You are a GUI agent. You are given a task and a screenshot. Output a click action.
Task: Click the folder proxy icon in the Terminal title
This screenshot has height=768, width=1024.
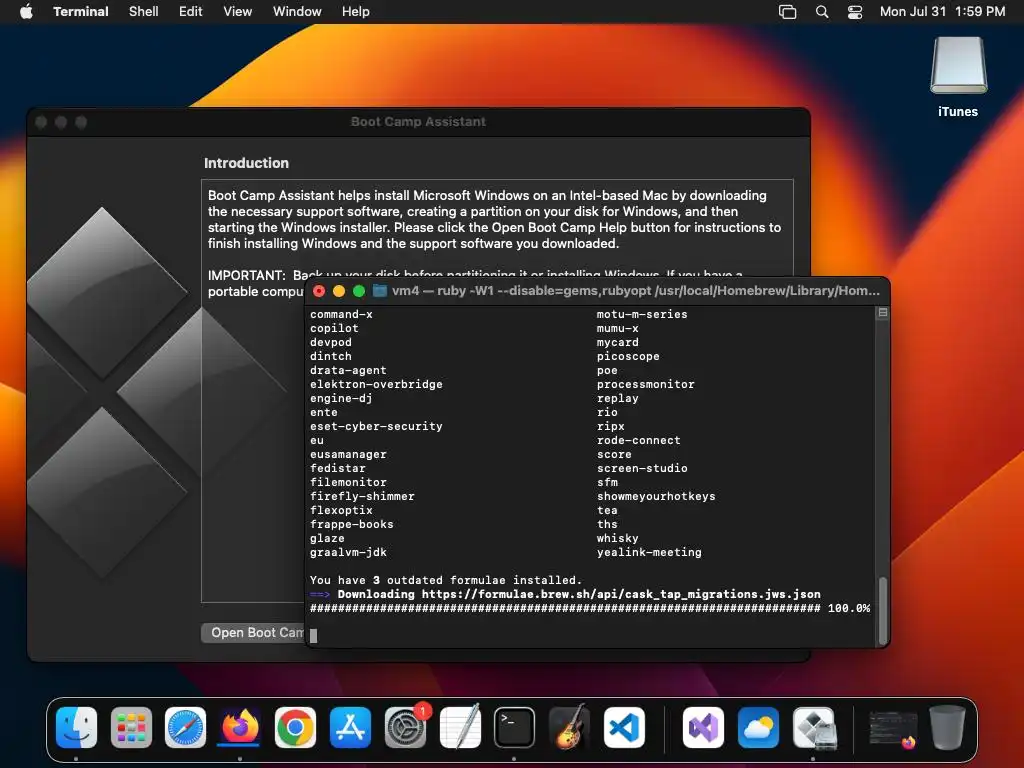379,291
